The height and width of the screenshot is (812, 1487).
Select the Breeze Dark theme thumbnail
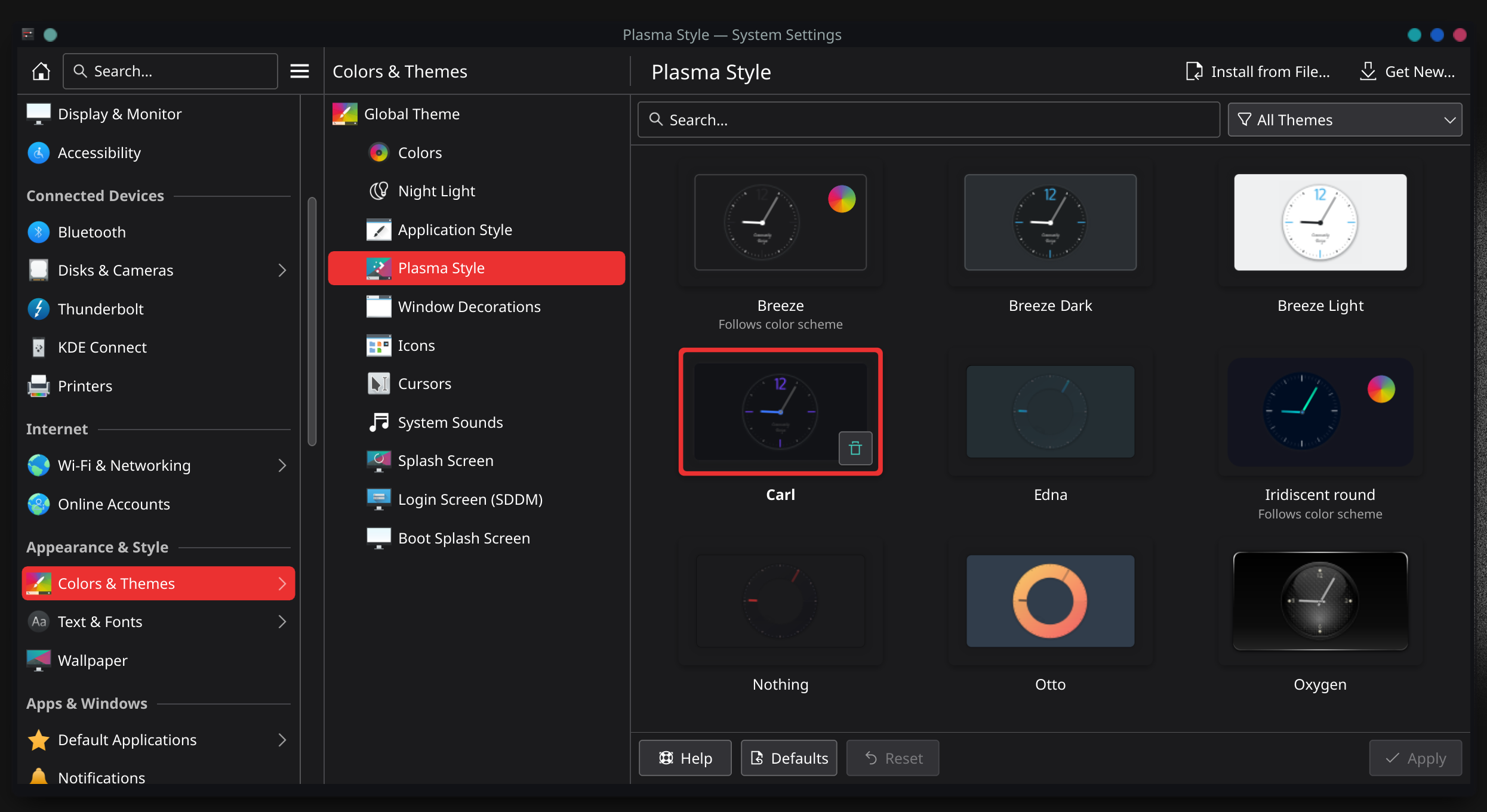click(1050, 222)
